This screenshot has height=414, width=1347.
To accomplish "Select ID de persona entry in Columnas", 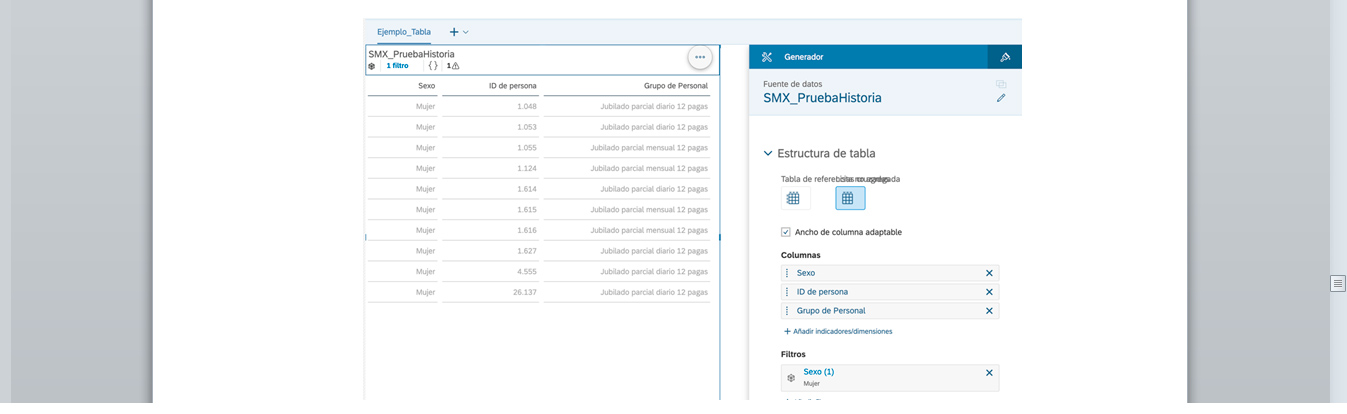I will (890, 292).
